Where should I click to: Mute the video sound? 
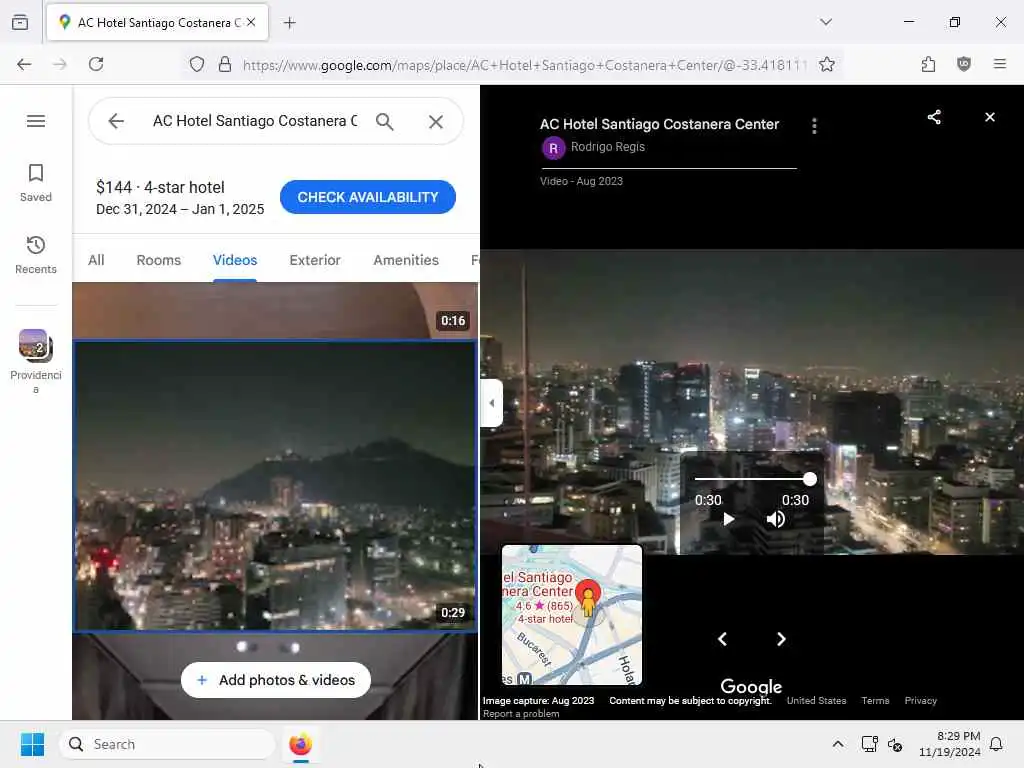(x=775, y=520)
